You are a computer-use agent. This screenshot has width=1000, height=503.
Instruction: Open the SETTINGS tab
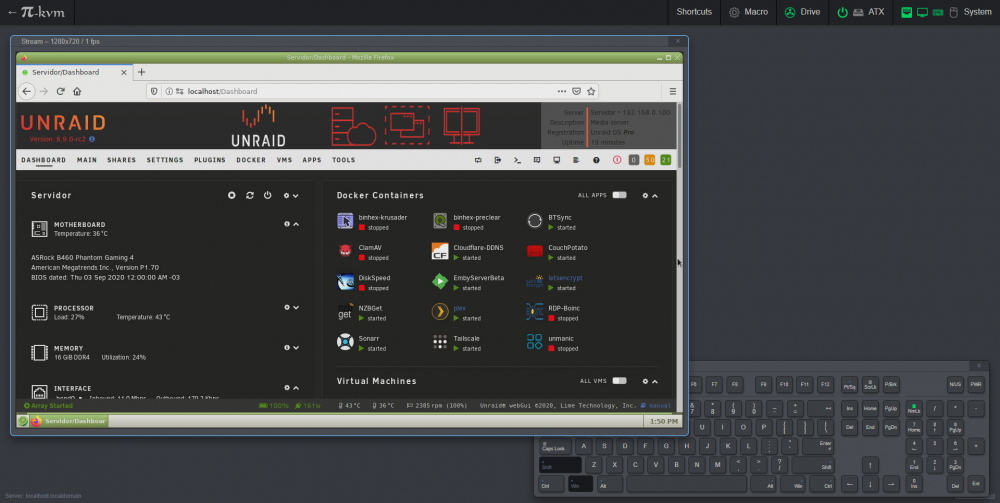(165, 160)
